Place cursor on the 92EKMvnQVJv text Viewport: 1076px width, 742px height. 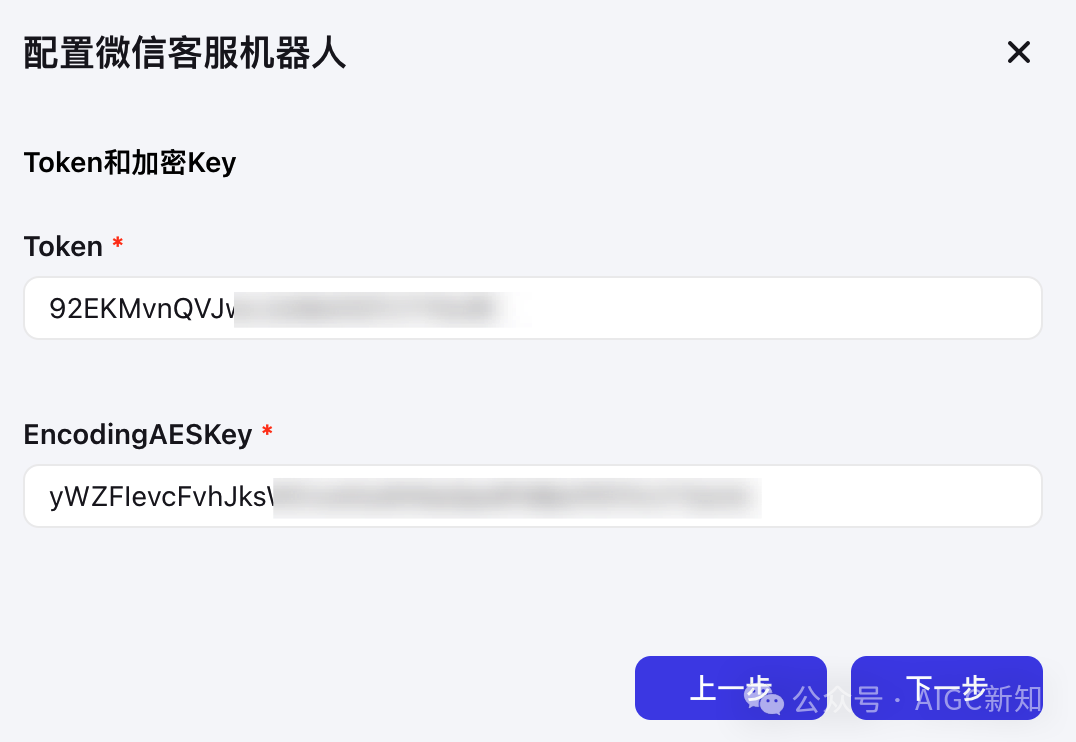(142, 309)
